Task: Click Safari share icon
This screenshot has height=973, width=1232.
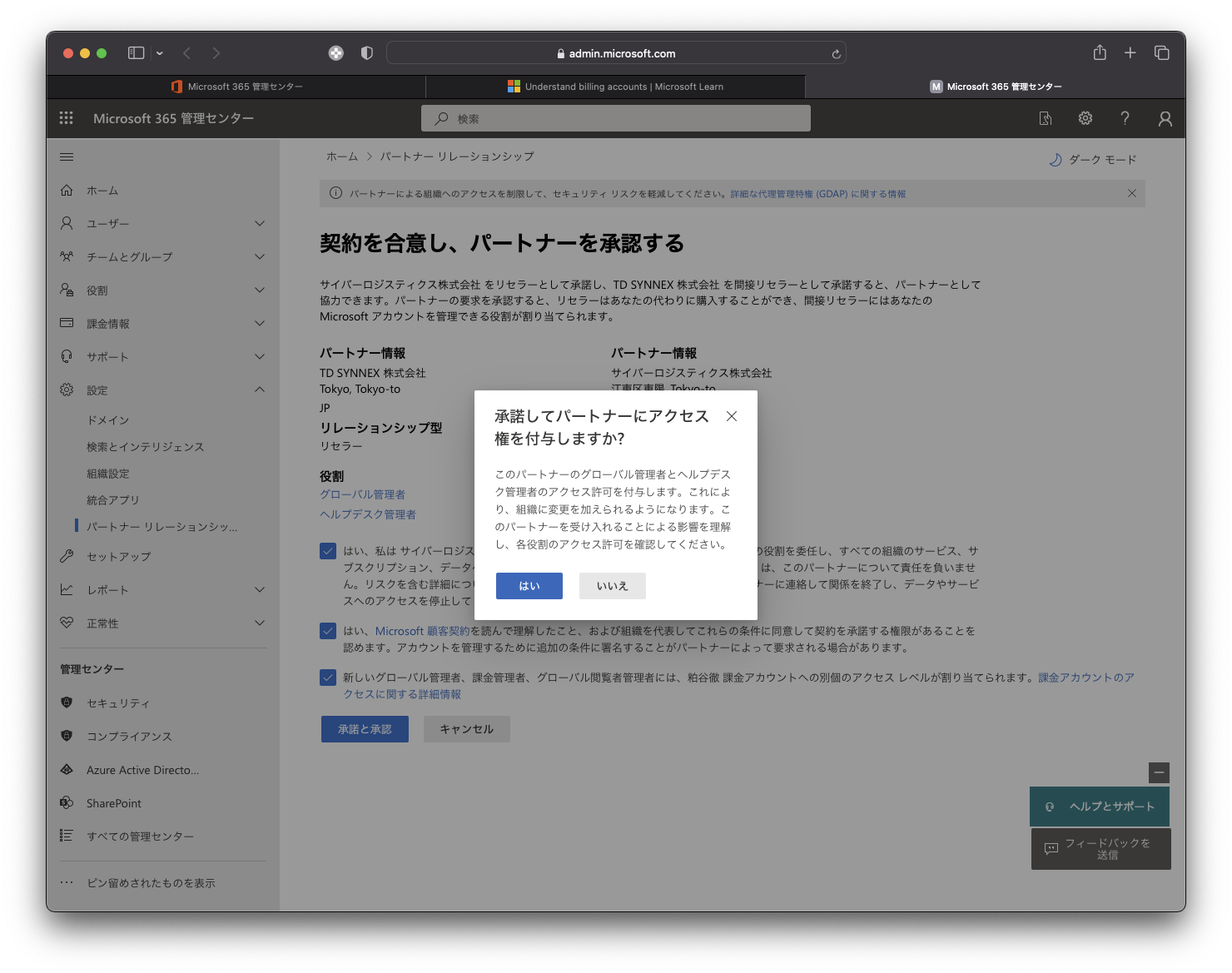Action: [x=1100, y=52]
